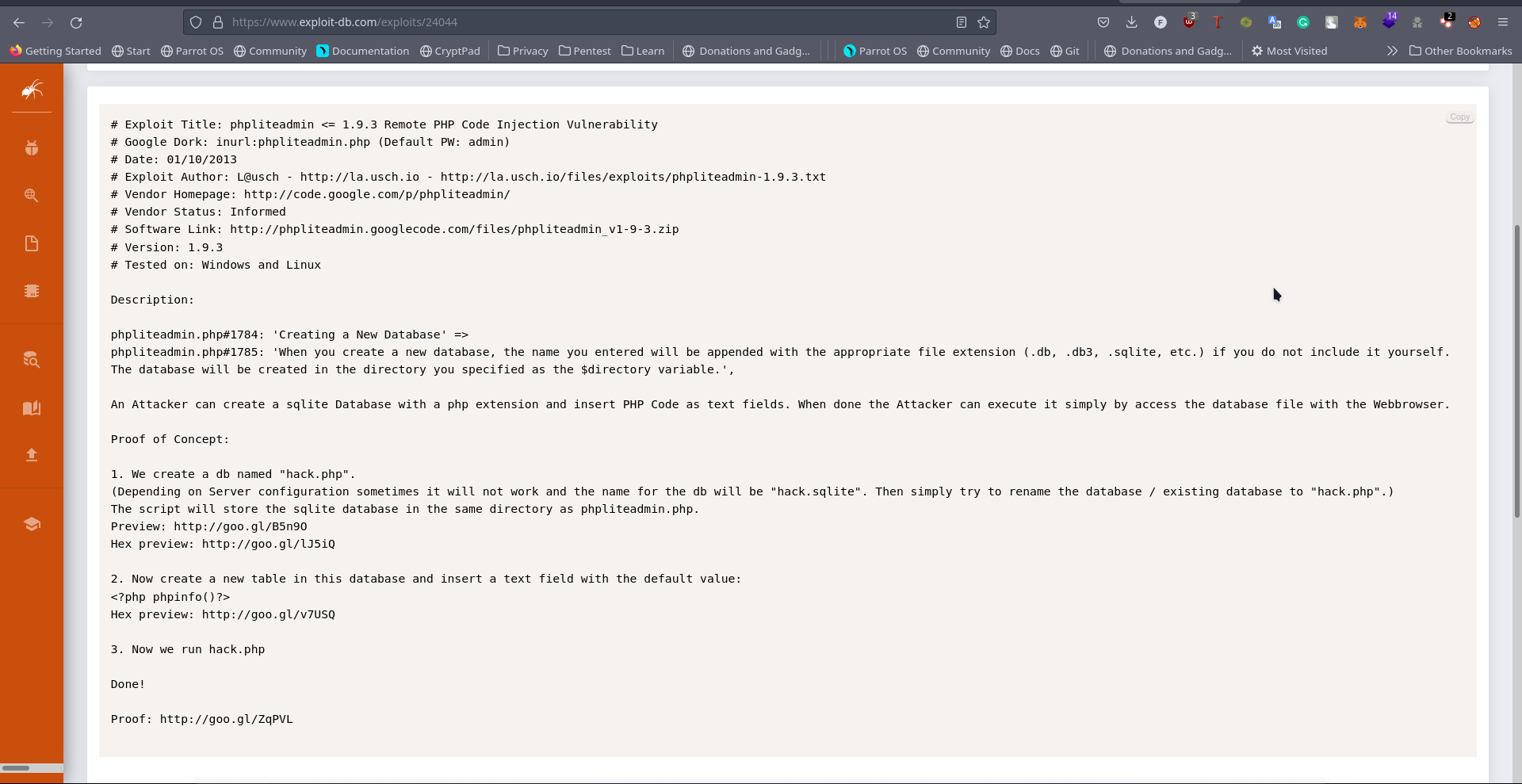Bookmark this page with the star icon
Screen dimensions: 1522x784
point(984,22)
